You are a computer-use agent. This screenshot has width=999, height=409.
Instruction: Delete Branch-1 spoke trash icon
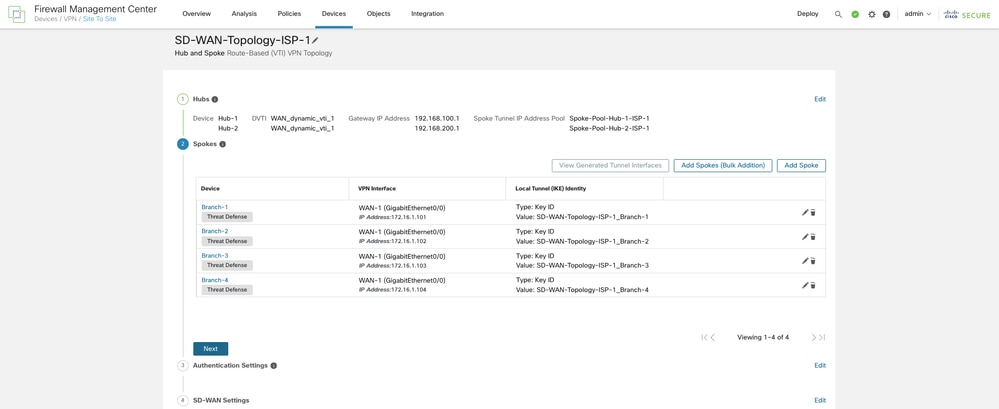coord(813,212)
